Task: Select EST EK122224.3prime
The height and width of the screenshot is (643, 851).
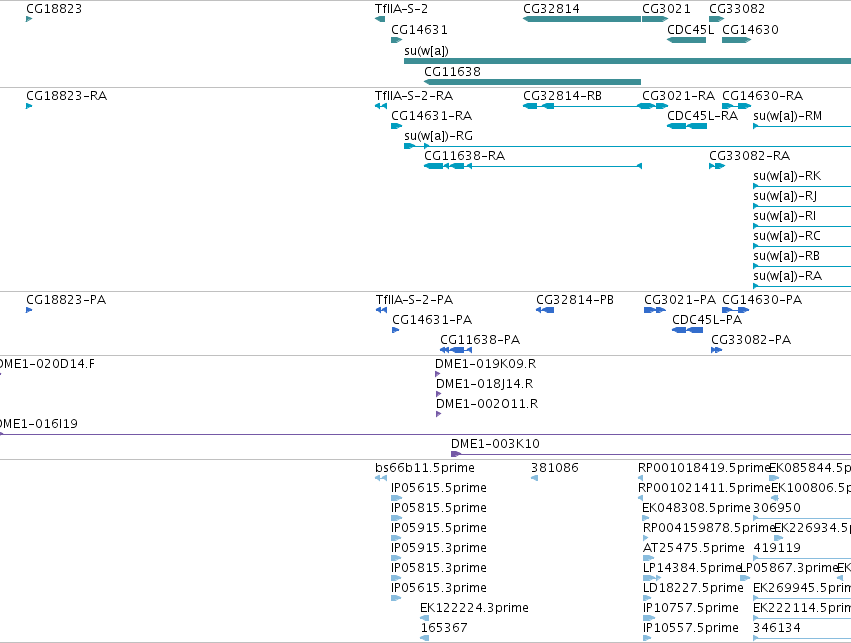Action: [474, 608]
